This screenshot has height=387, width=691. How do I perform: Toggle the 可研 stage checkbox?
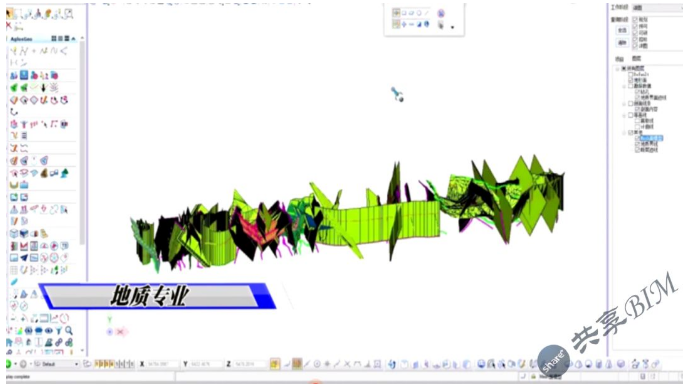(635, 33)
